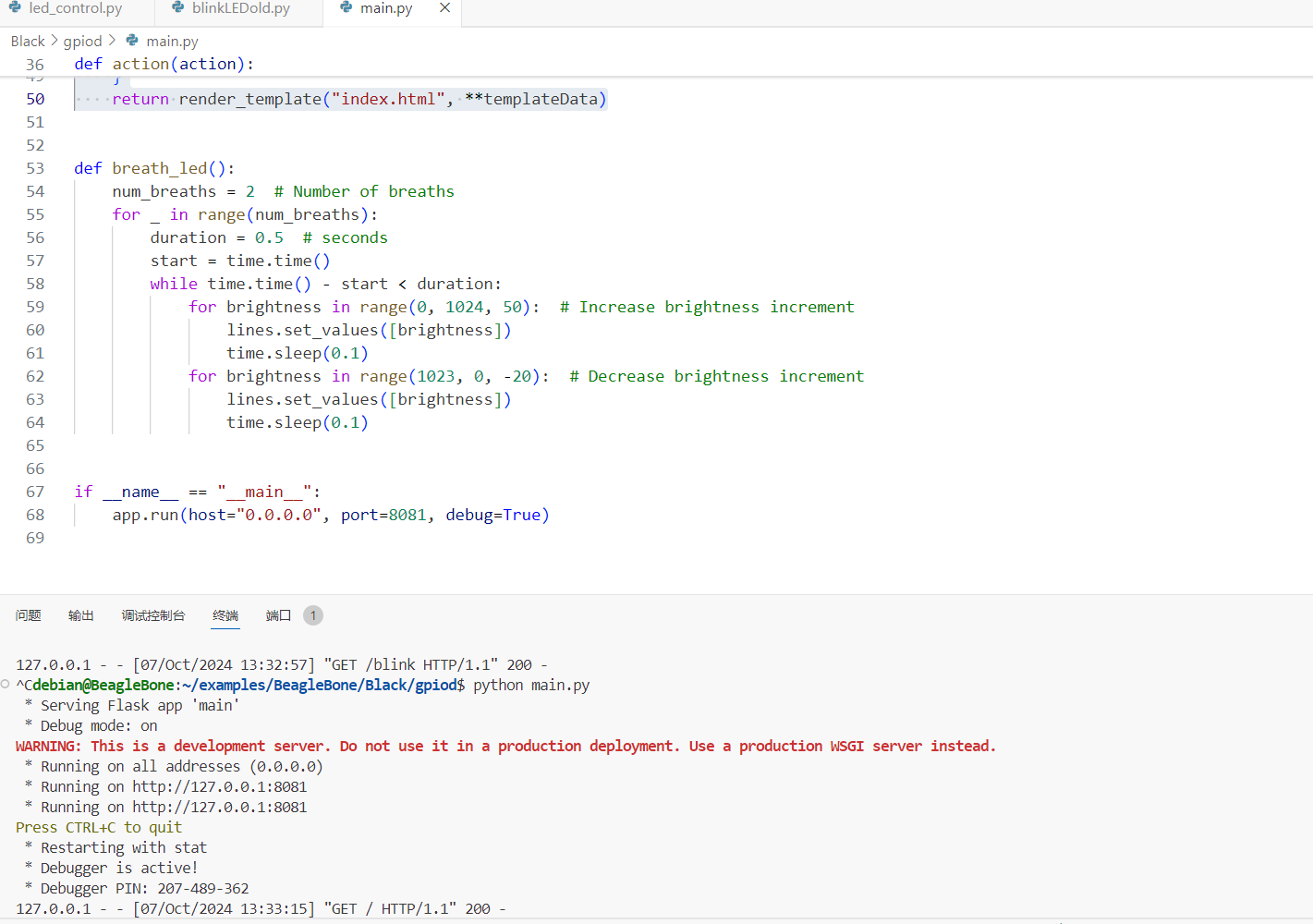
Task: Click the Ports badge showing 1
Action: (313, 615)
